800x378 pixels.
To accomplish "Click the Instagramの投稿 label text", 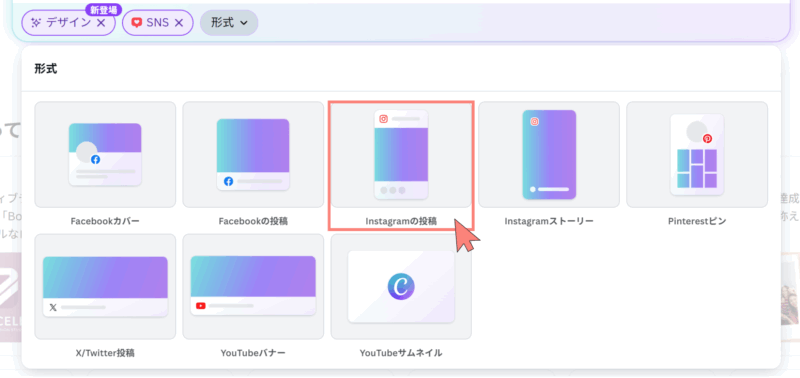I will [x=401, y=221].
